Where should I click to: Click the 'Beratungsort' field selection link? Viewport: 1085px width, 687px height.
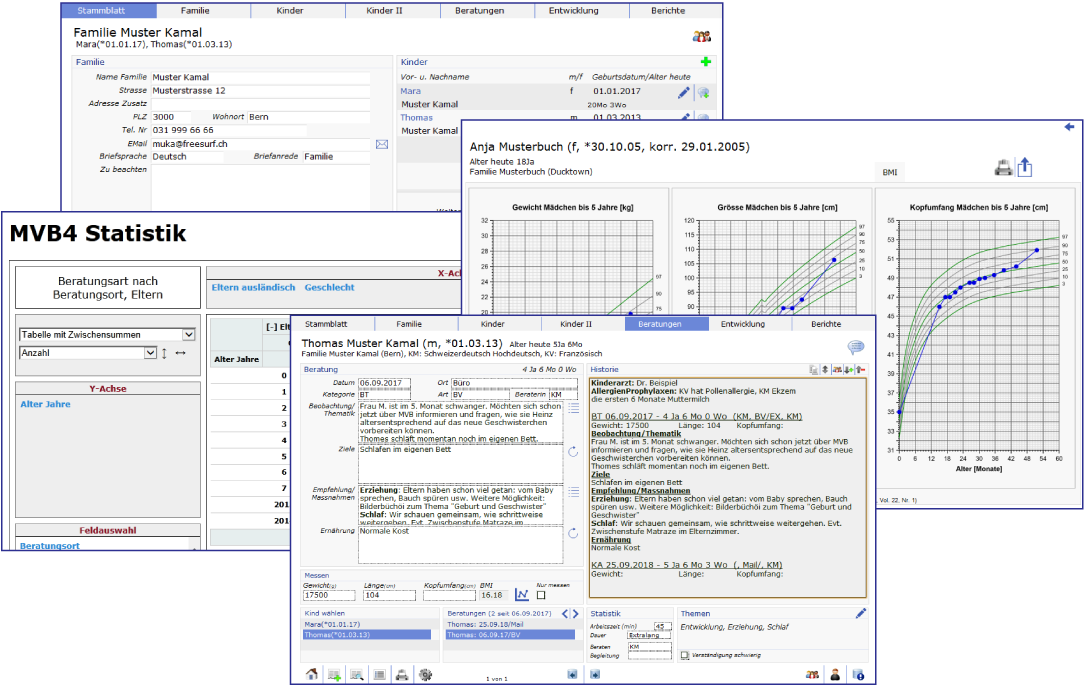(50, 546)
